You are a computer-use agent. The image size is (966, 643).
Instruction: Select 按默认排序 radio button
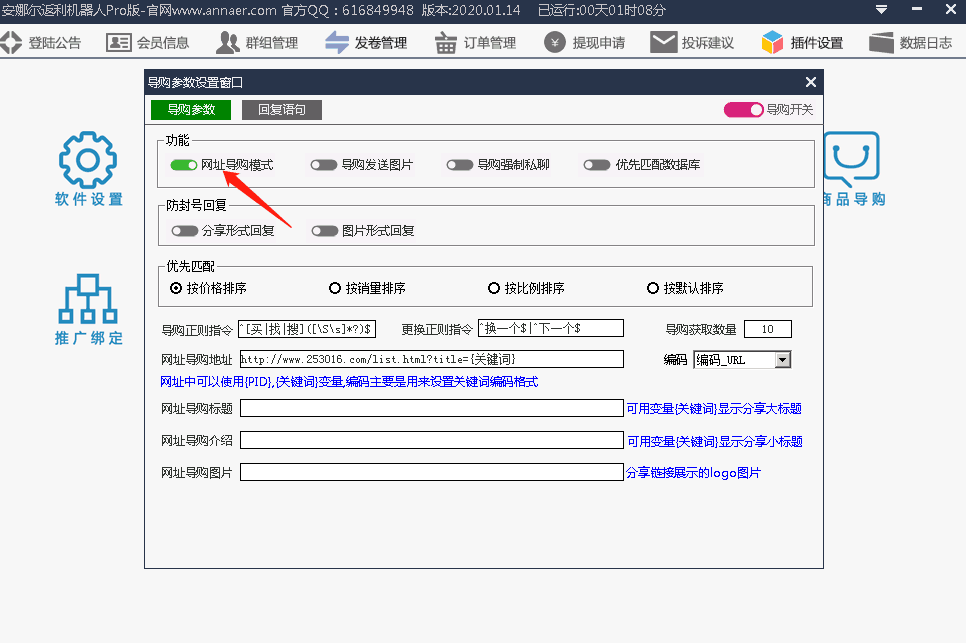[x=653, y=288]
